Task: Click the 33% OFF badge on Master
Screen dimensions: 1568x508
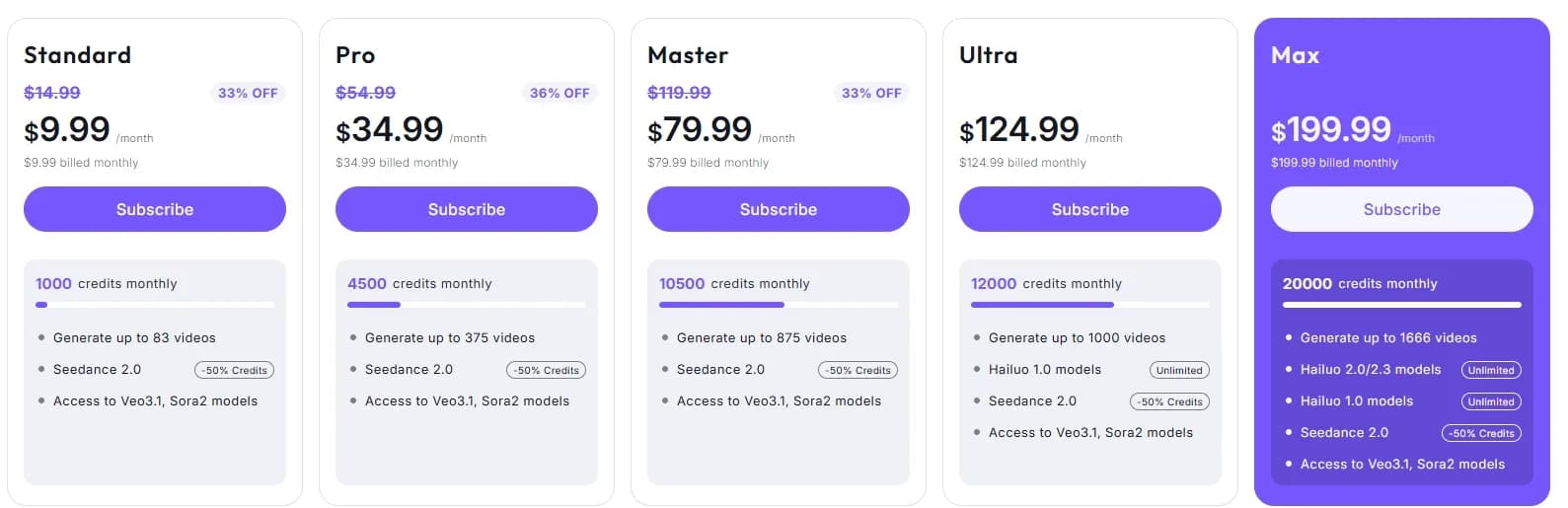Action: click(x=871, y=93)
